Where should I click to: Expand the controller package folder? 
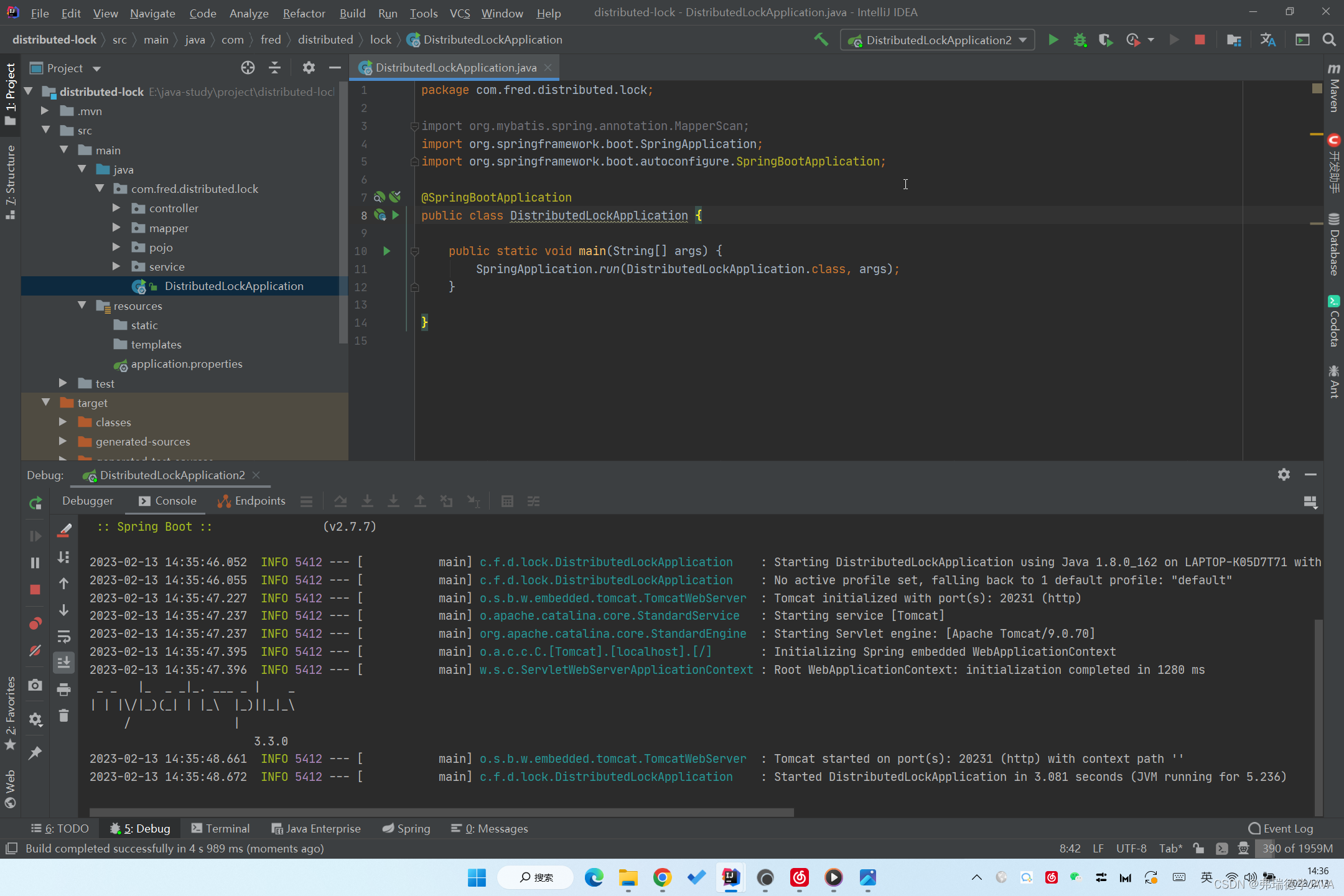116,208
